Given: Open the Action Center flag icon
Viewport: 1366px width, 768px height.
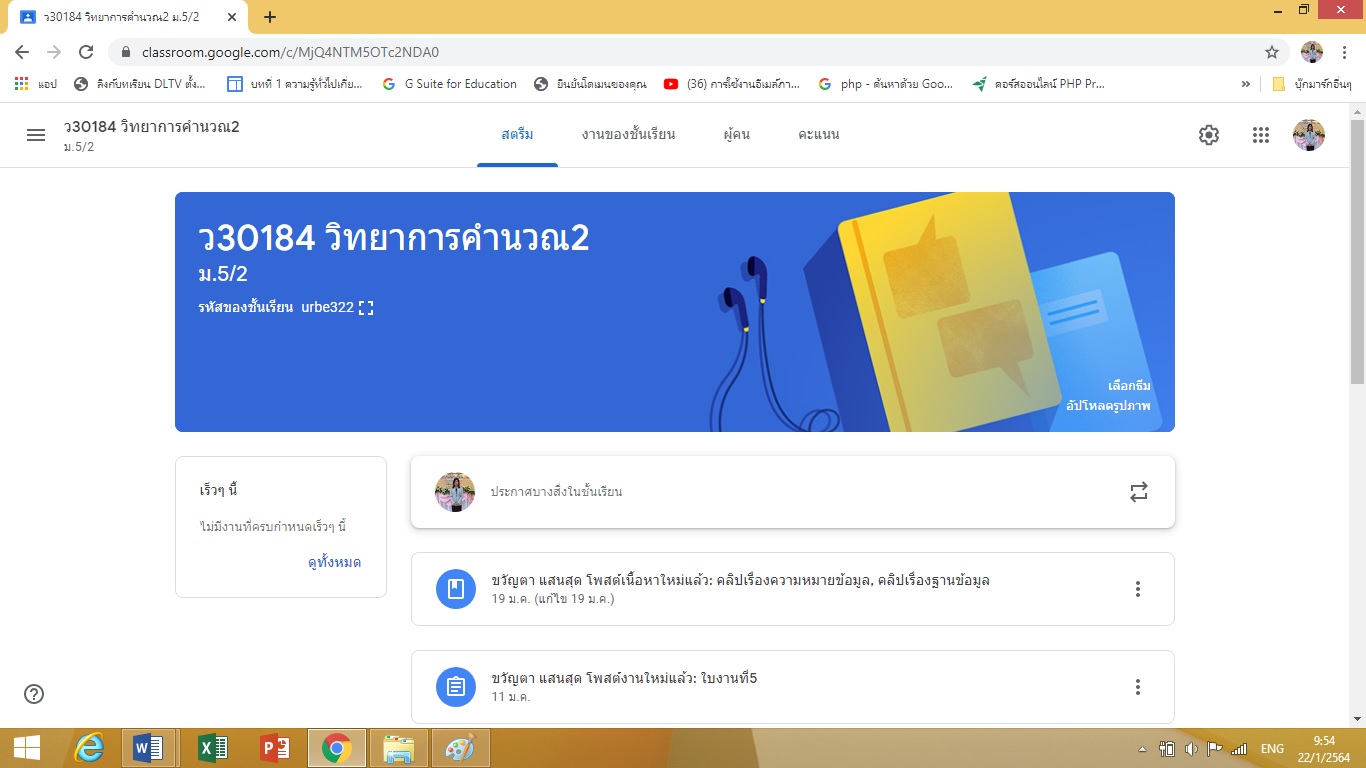Looking at the screenshot, I should (x=1215, y=748).
